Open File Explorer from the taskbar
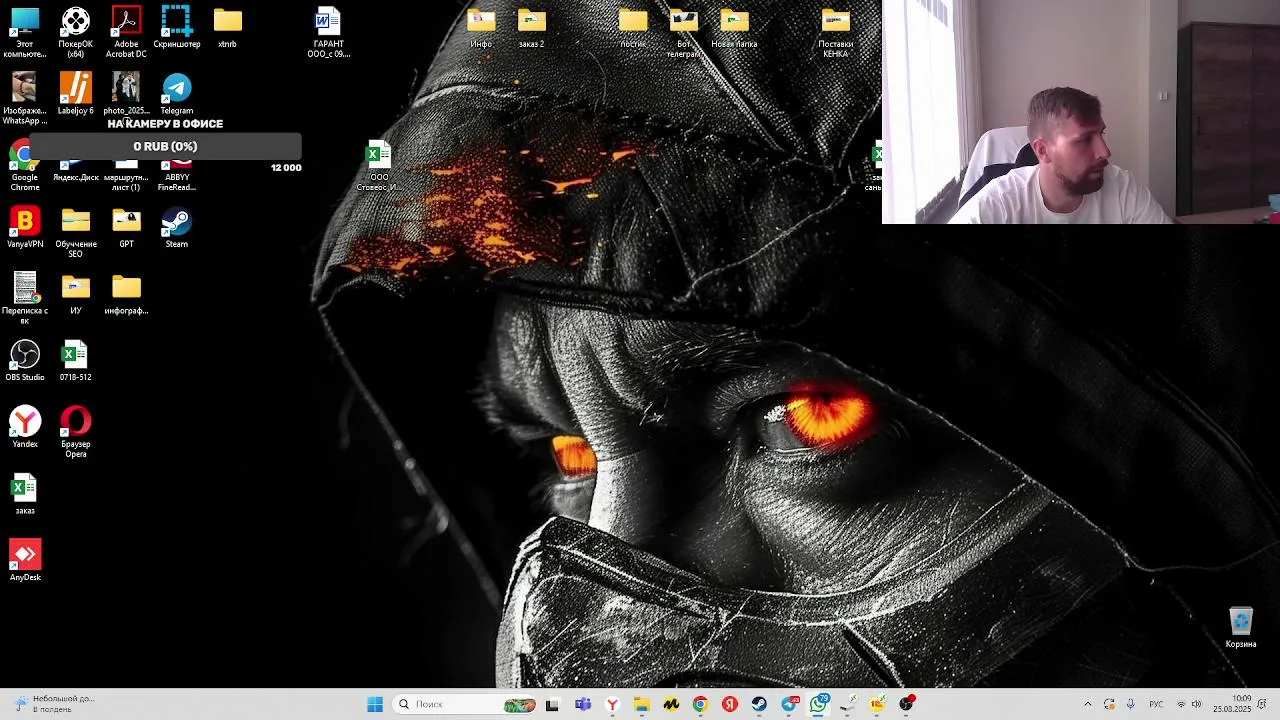The image size is (1280, 720). 642,704
